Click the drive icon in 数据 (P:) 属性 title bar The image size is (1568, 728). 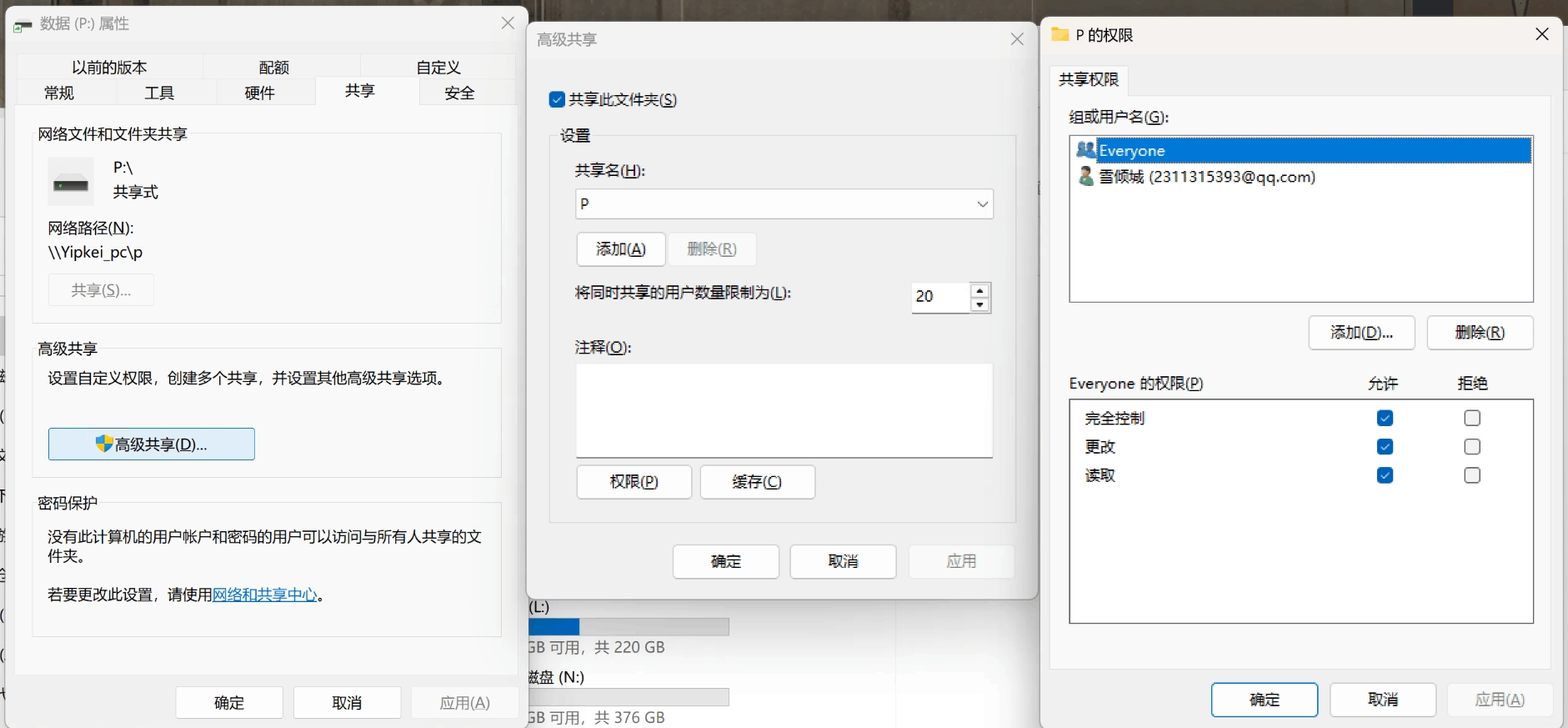(x=23, y=25)
